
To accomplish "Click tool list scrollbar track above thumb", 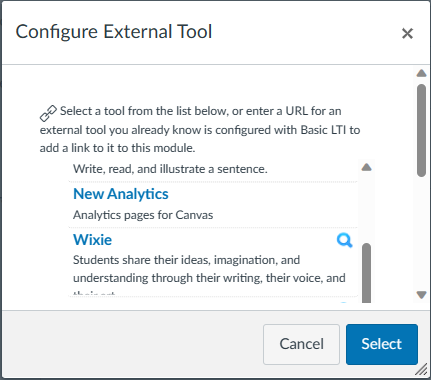I will click(366, 207).
